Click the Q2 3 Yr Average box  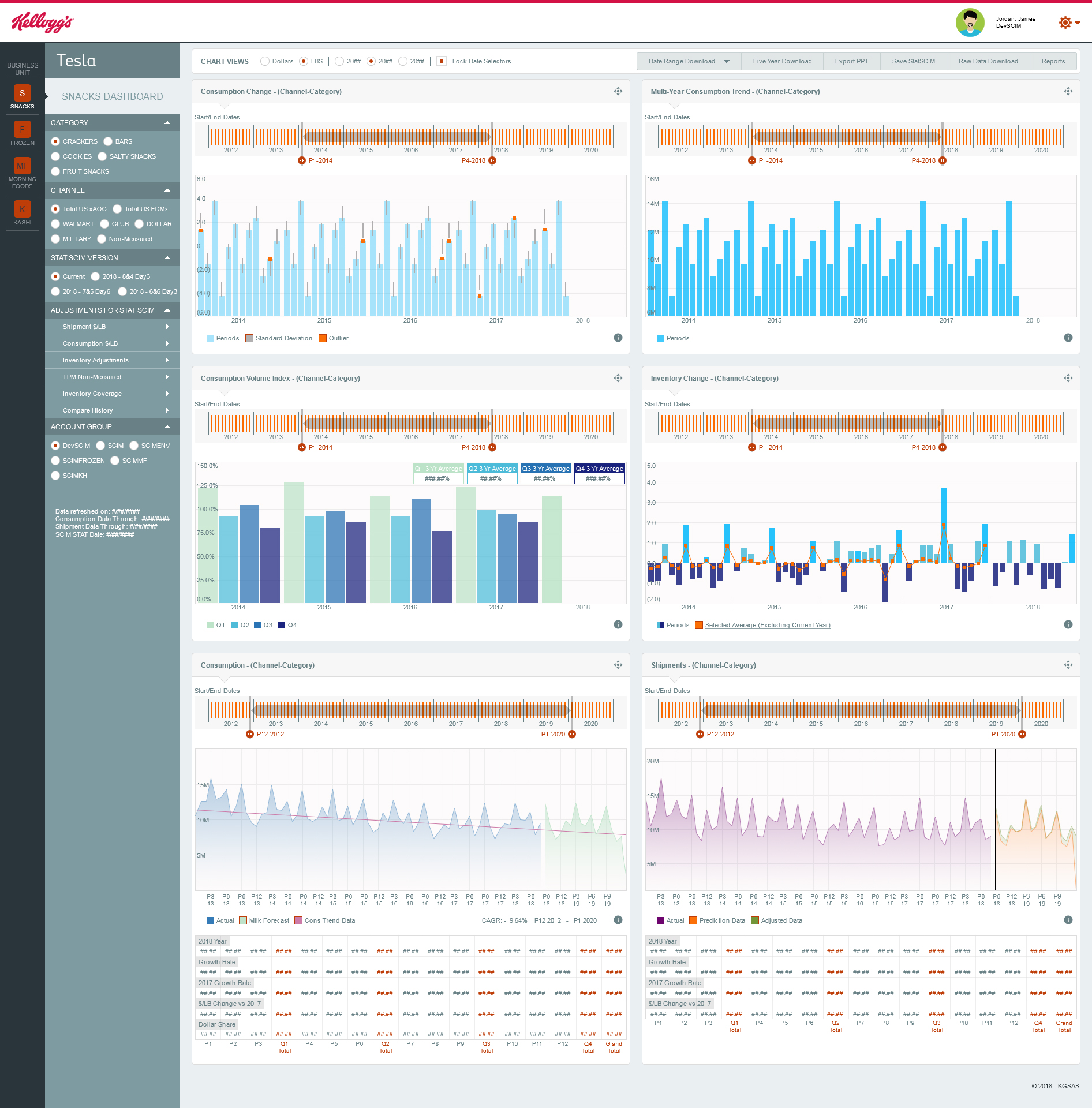[x=492, y=474]
